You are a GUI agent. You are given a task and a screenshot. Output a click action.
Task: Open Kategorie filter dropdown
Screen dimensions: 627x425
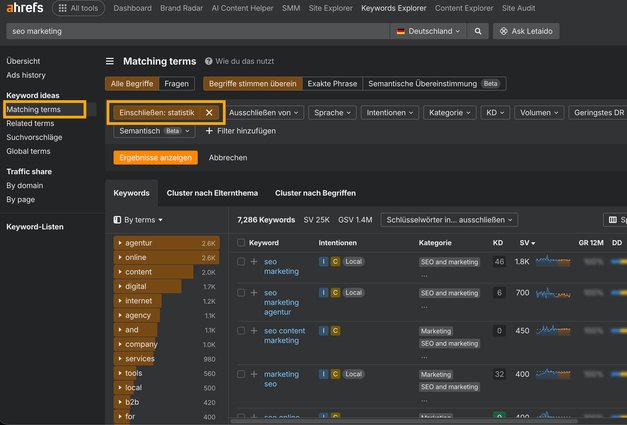pos(449,113)
